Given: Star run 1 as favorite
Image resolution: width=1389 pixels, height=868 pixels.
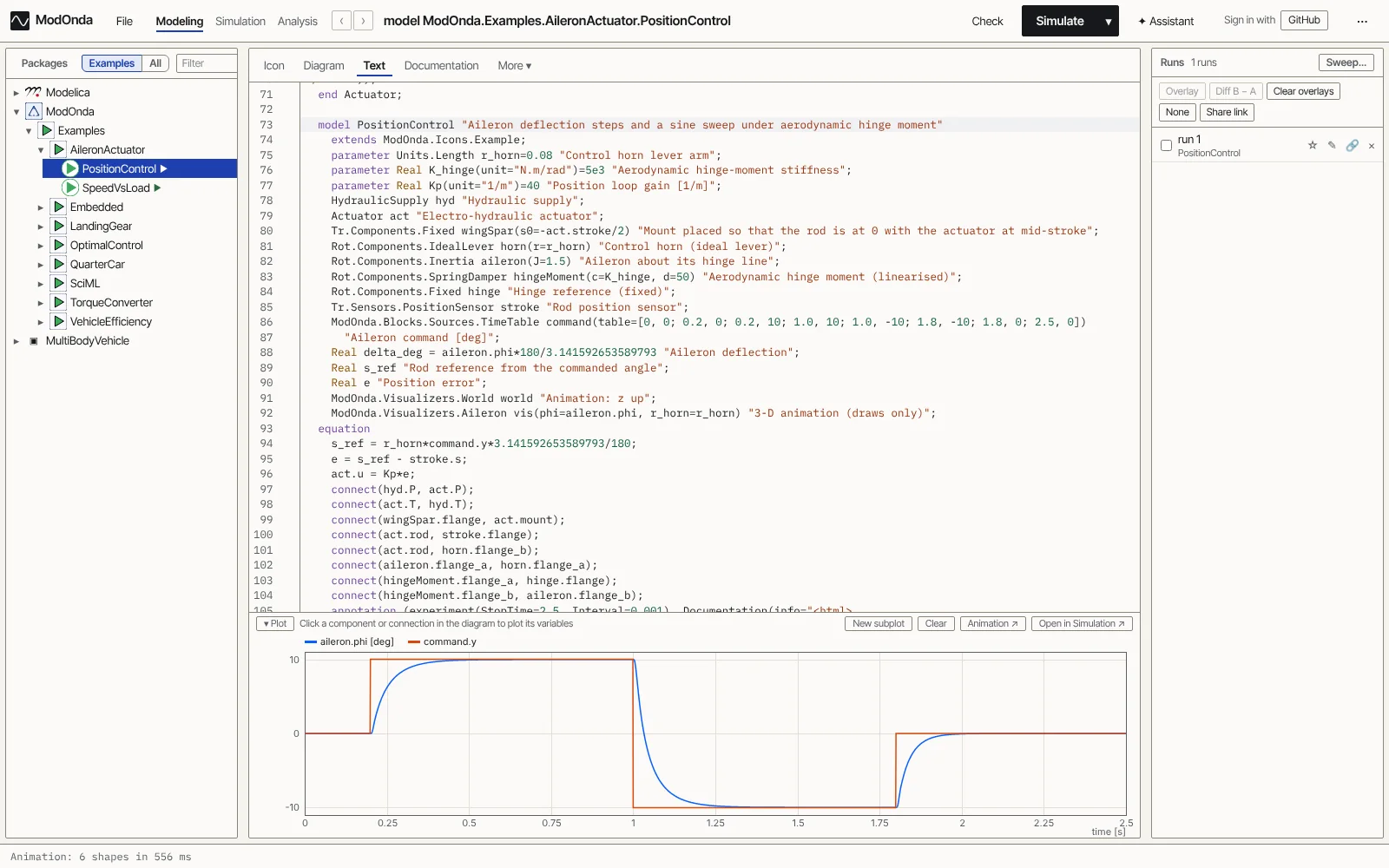Looking at the screenshot, I should tap(1313, 145).
